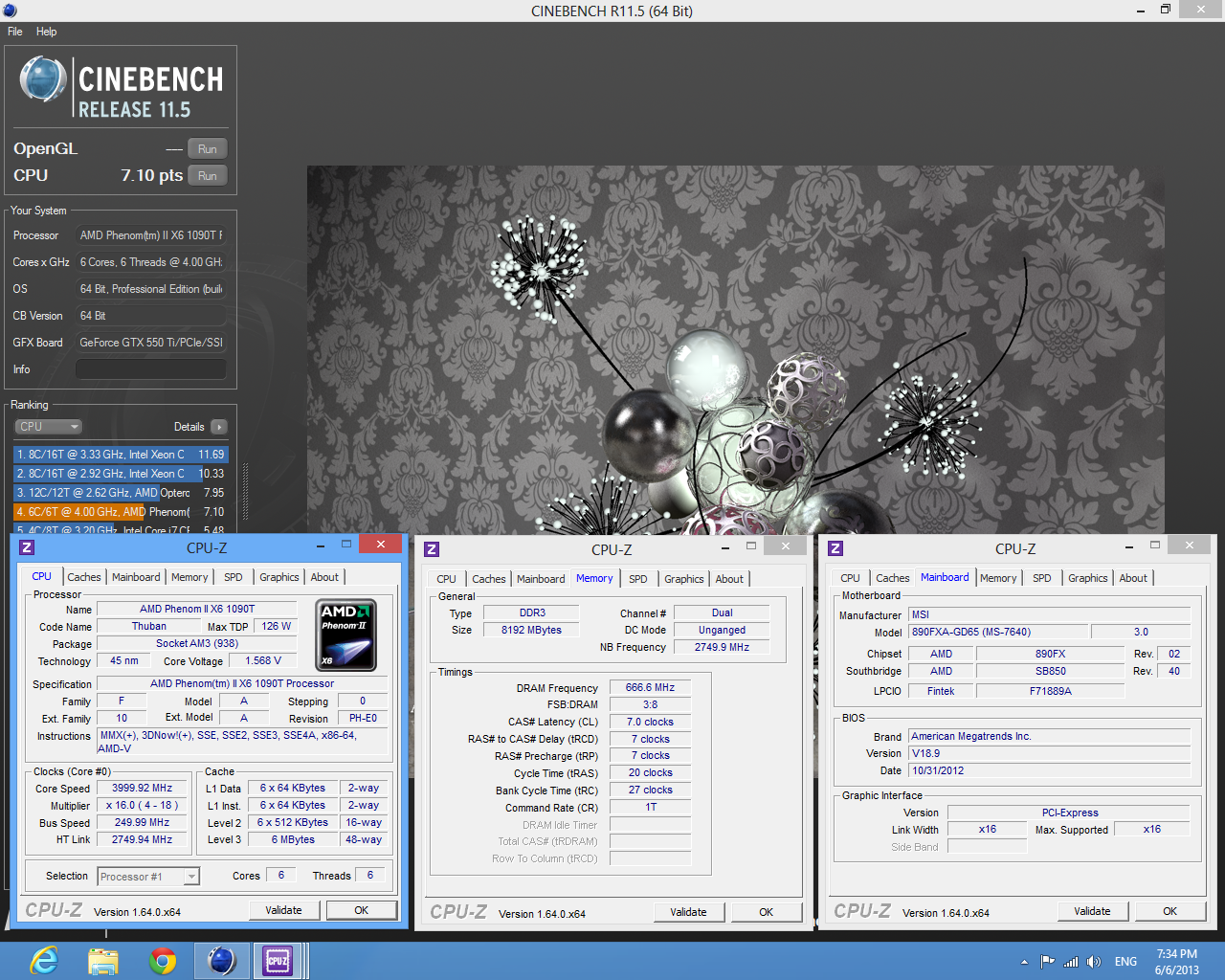1225x980 pixels.
Task: Open SPD tab in left CPU-Z window
Action: [x=234, y=577]
